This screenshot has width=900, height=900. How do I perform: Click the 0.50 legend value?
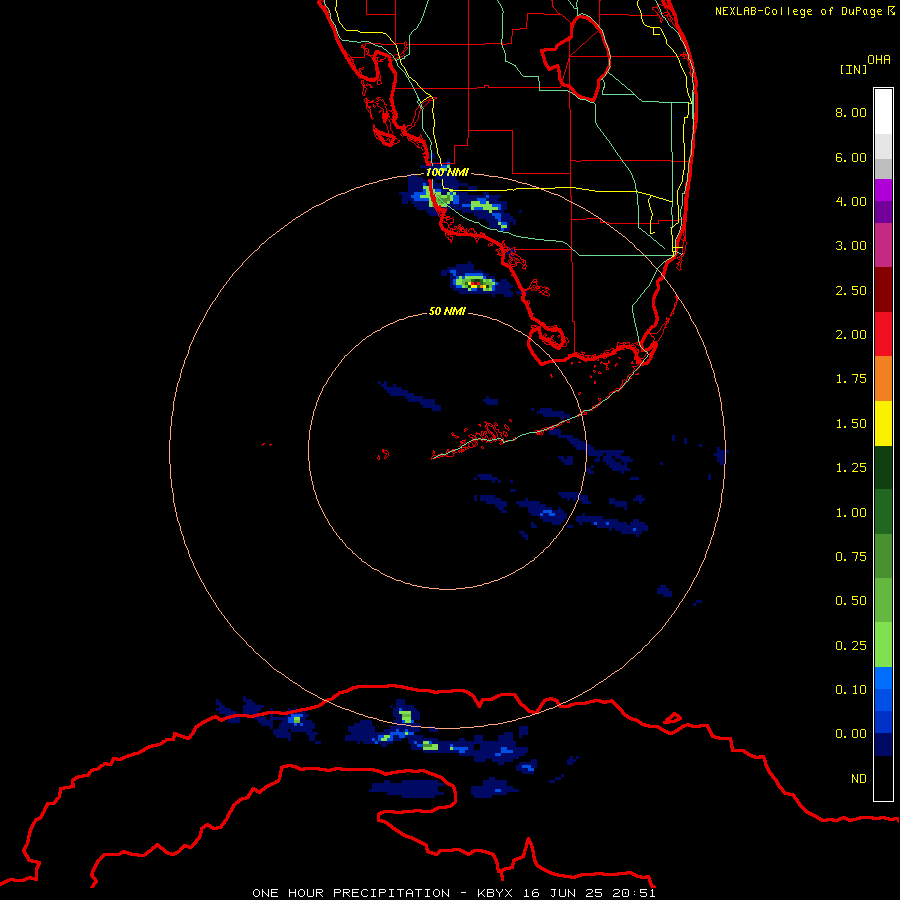pyautogui.click(x=851, y=601)
